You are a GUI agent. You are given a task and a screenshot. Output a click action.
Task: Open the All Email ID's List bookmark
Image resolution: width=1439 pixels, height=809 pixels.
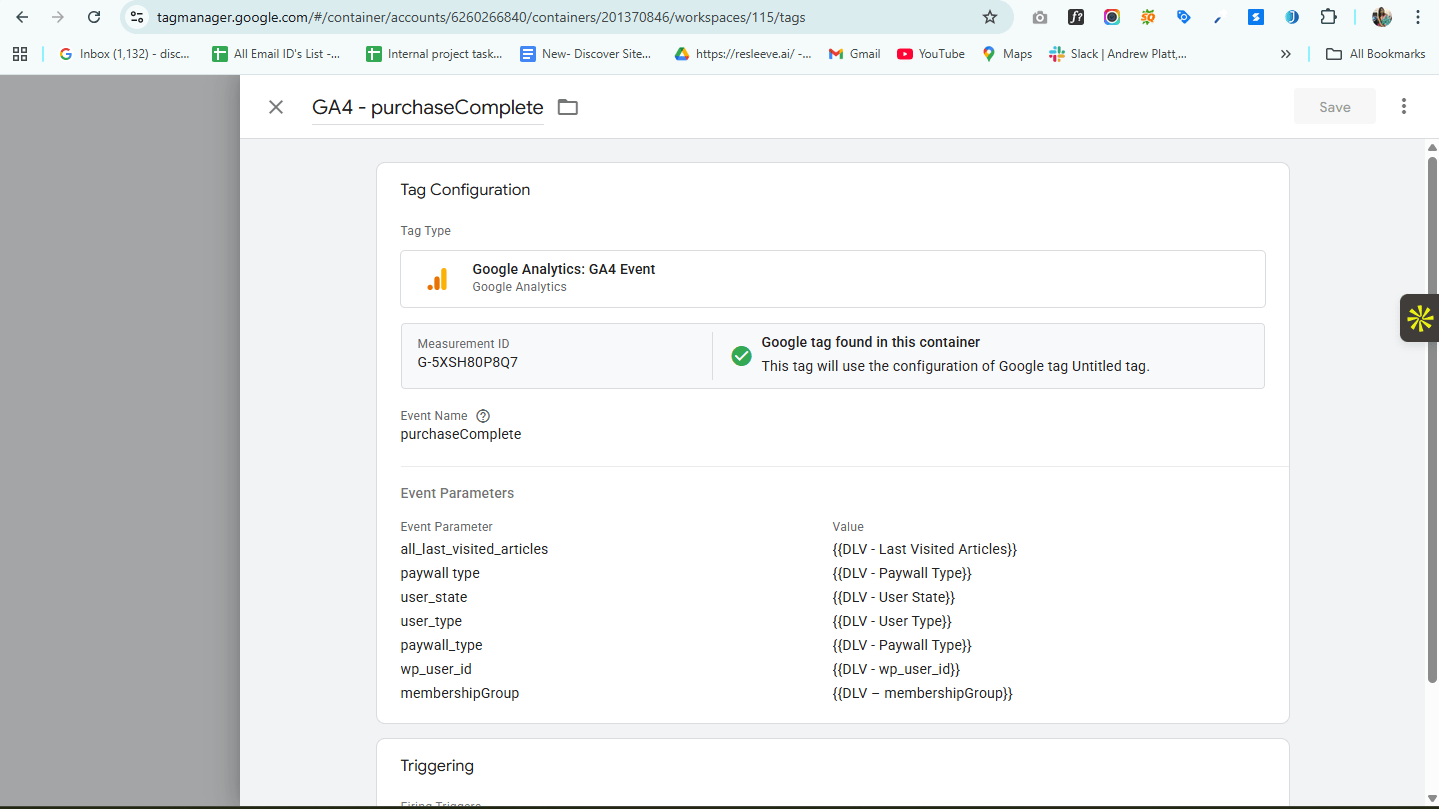click(276, 54)
